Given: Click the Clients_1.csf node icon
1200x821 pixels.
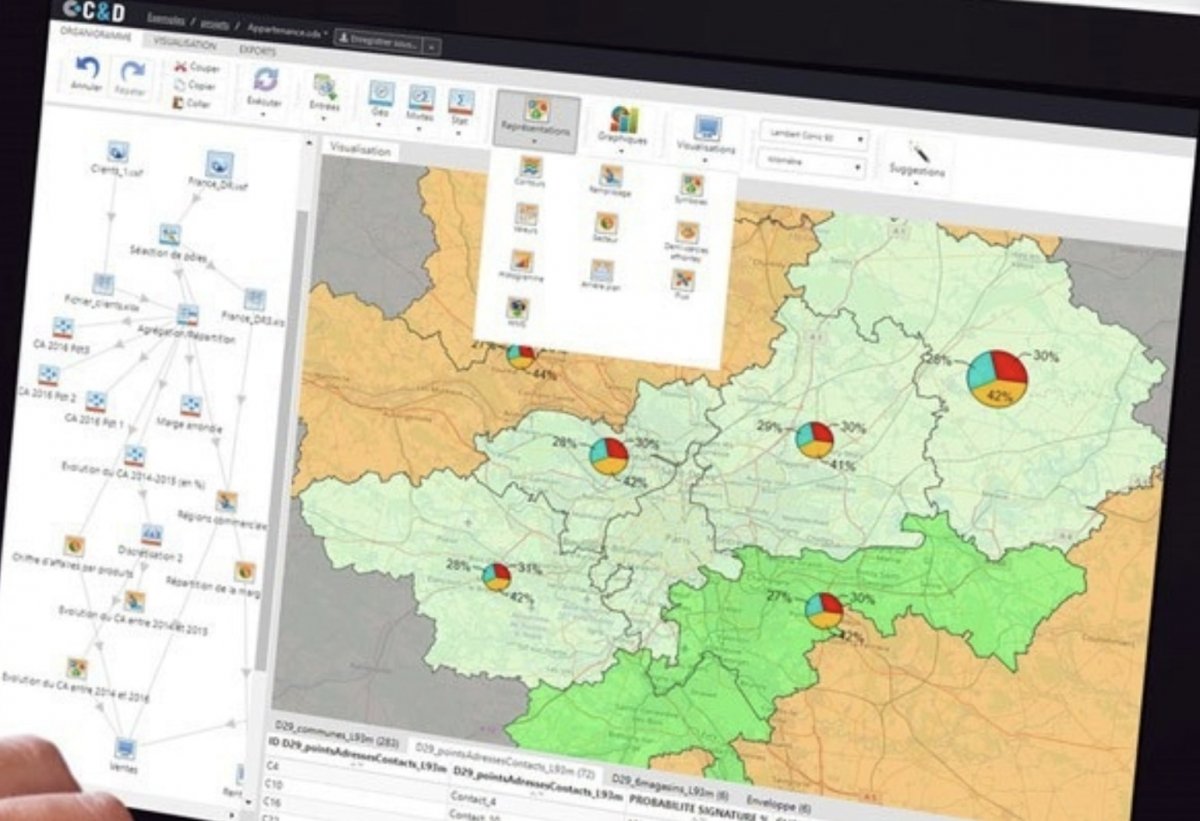Looking at the screenshot, I should point(118,152).
